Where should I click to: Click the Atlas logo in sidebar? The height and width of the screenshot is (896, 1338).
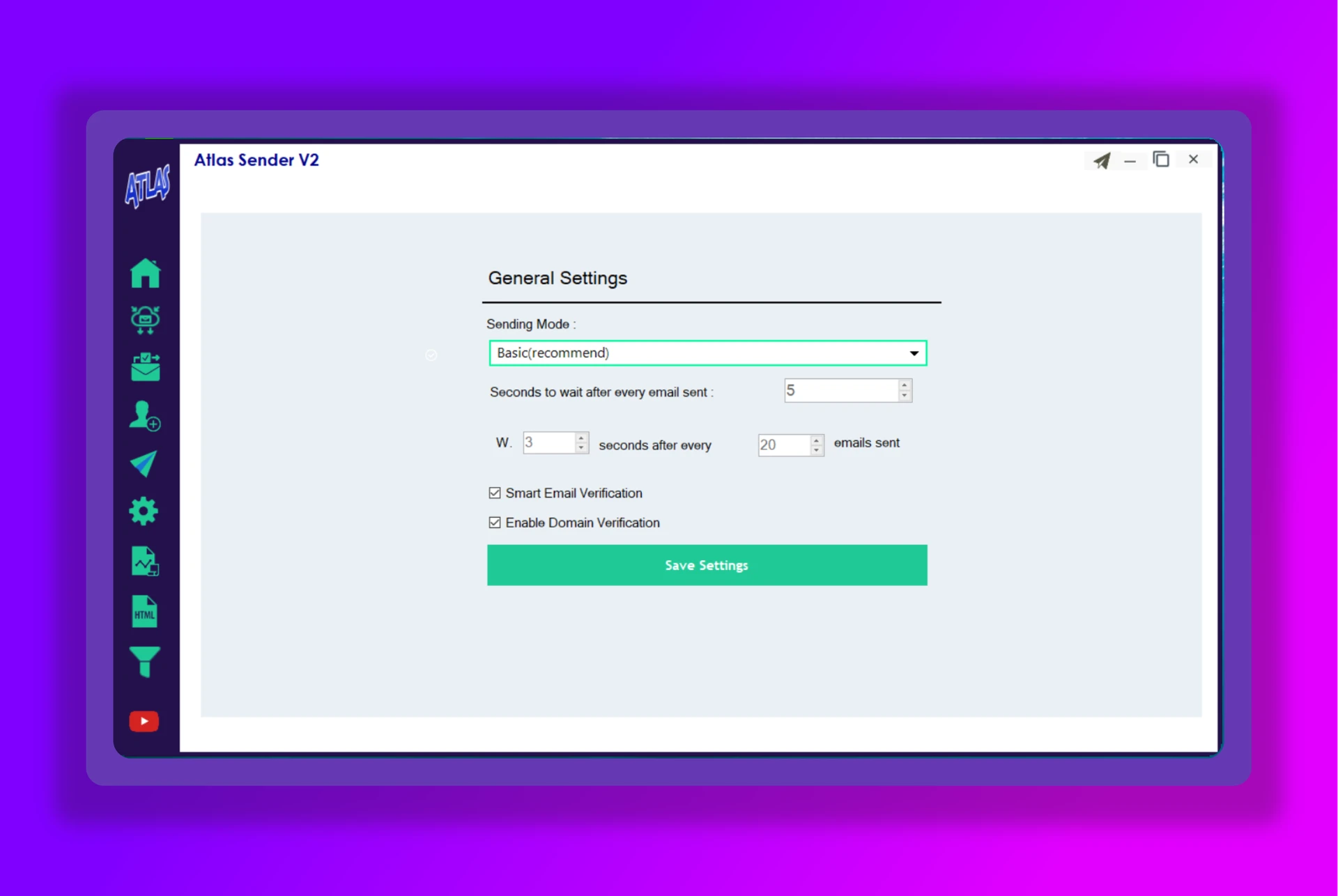tap(147, 186)
